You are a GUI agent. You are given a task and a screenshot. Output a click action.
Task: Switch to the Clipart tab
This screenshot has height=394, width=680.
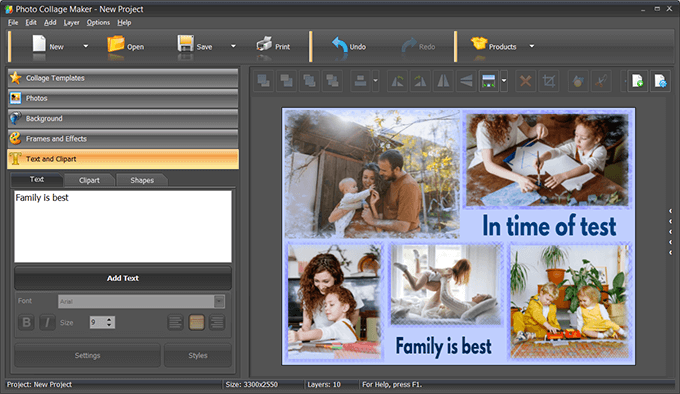click(x=89, y=180)
